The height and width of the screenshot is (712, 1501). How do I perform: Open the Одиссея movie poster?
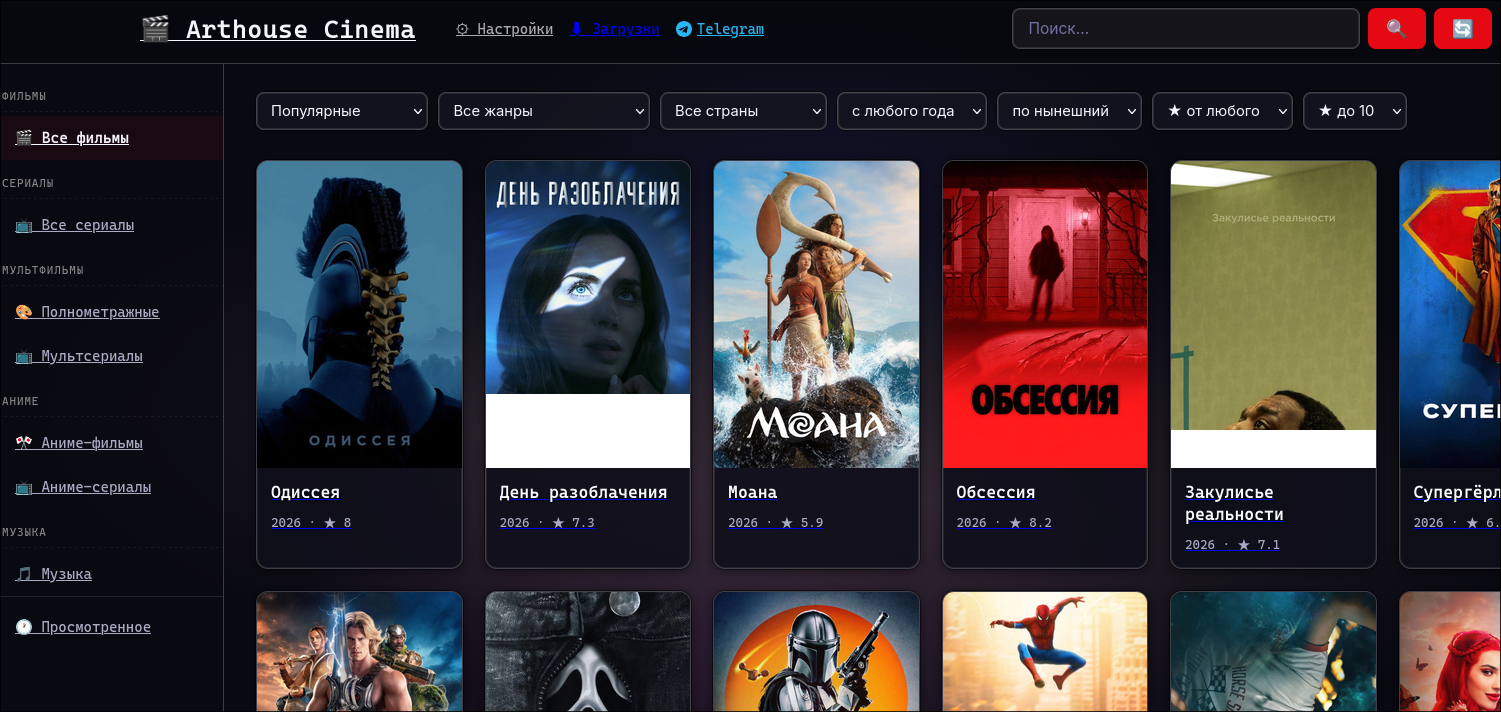point(359,314)
